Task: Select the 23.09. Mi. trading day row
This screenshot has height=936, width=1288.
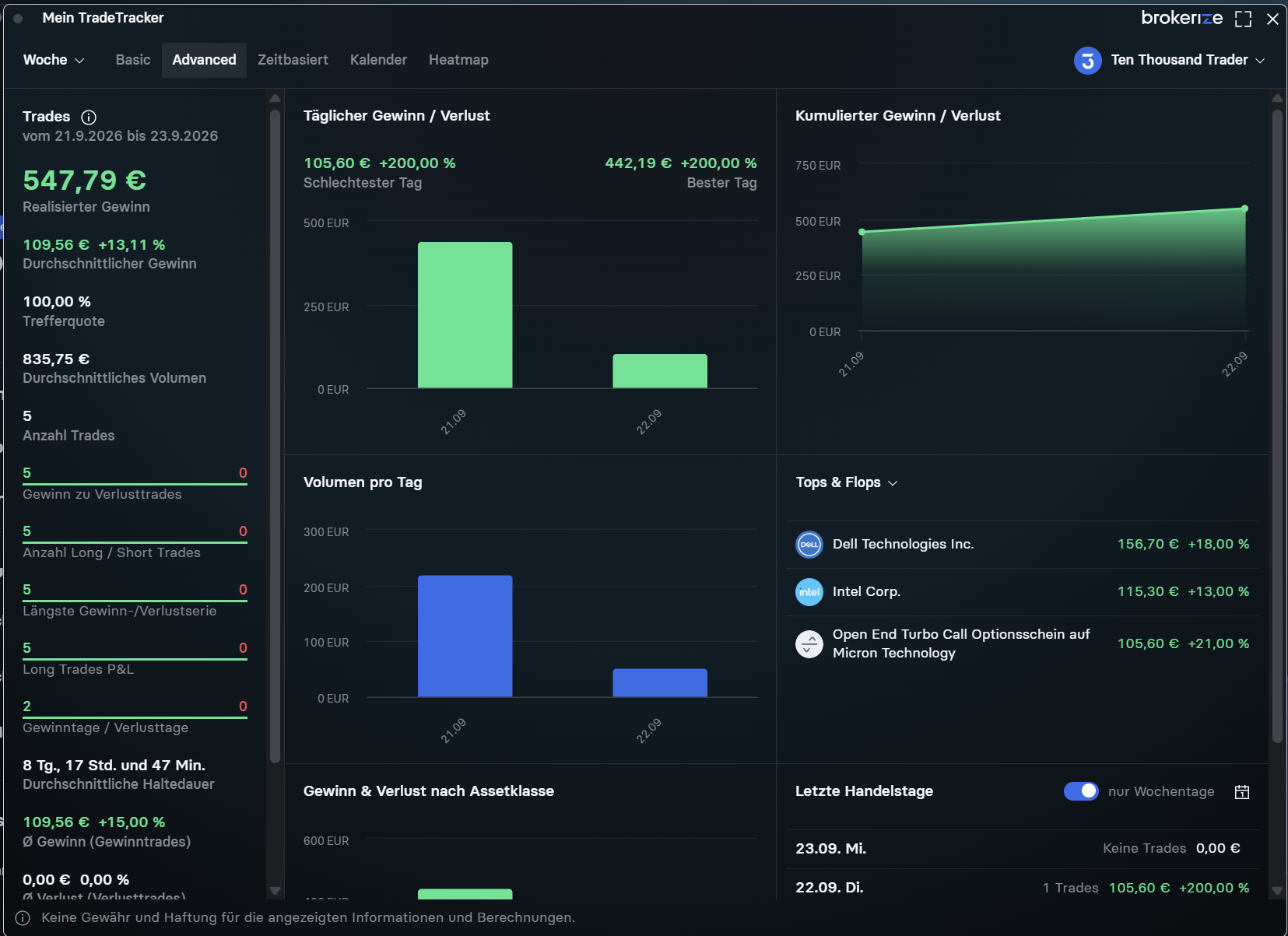Action: tap(1022, 849)
